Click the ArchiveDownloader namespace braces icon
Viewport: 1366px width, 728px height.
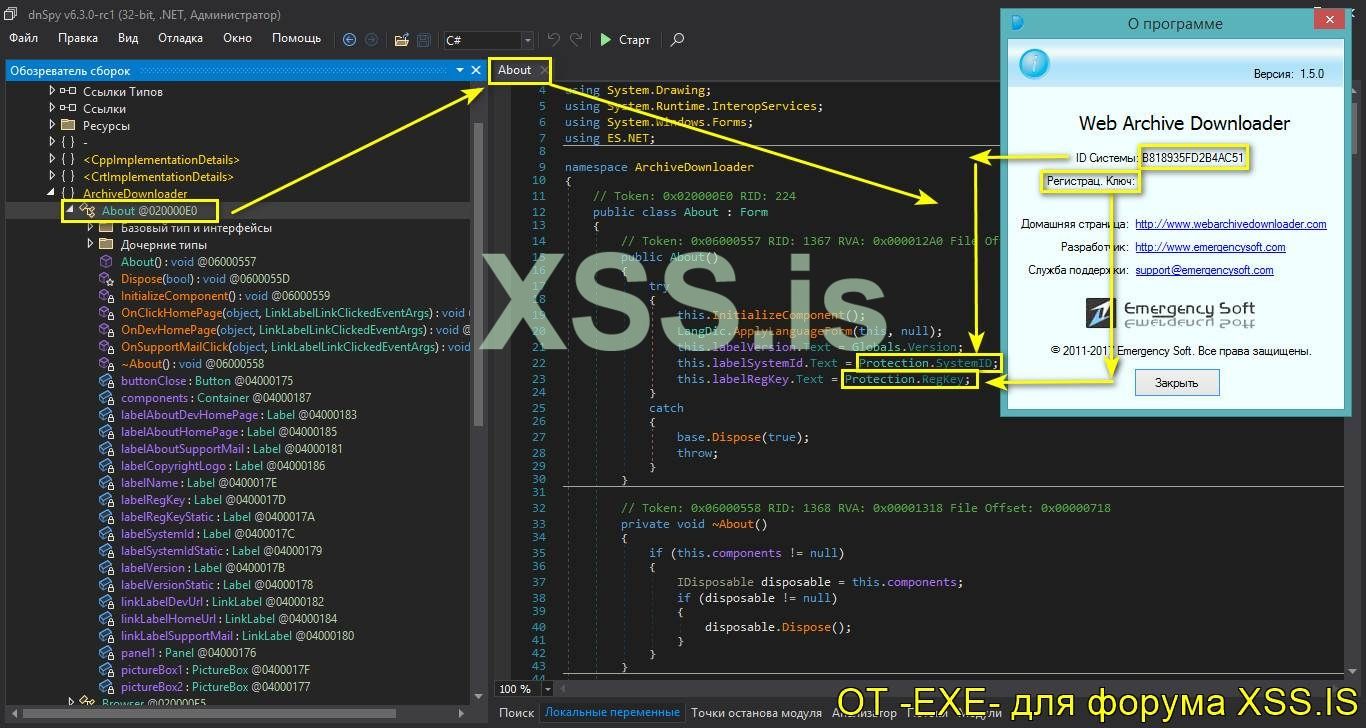coord(68,194)
